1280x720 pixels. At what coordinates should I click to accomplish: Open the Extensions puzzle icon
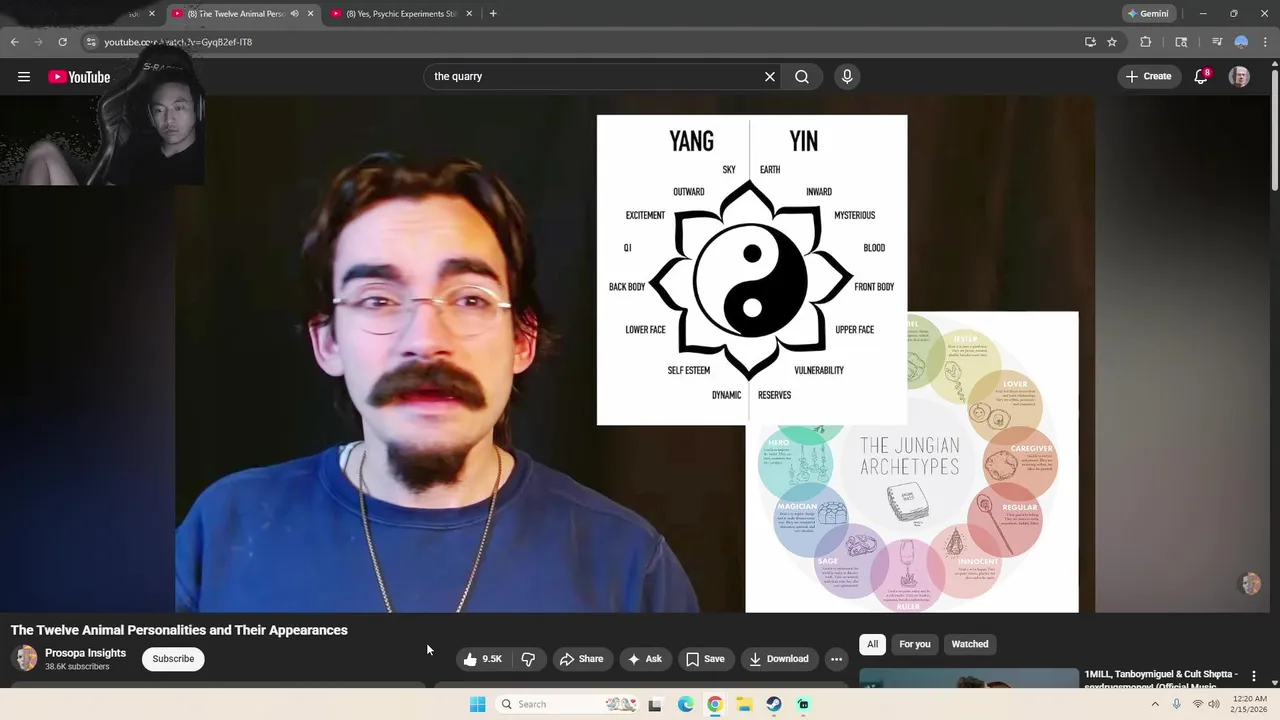(1146, 42)
